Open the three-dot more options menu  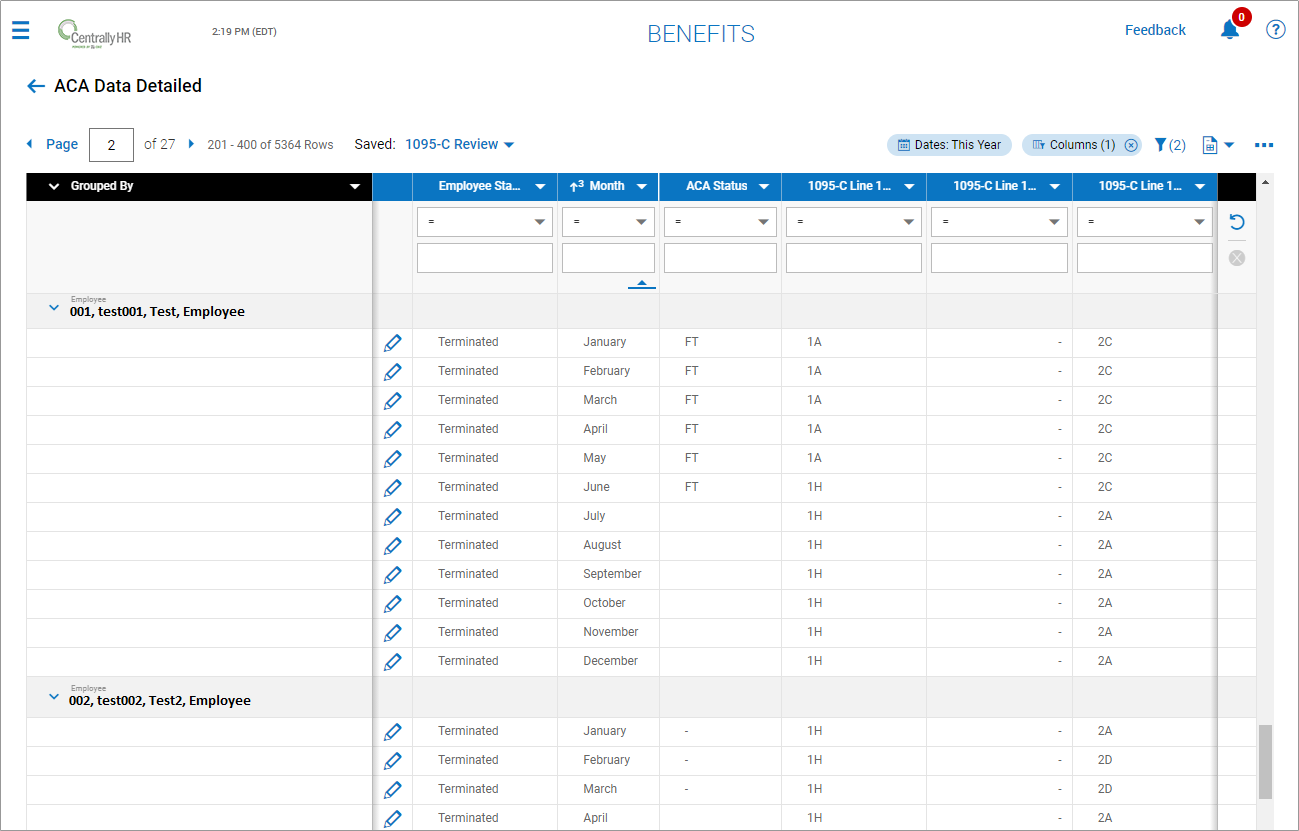(x=1264, y=145)
